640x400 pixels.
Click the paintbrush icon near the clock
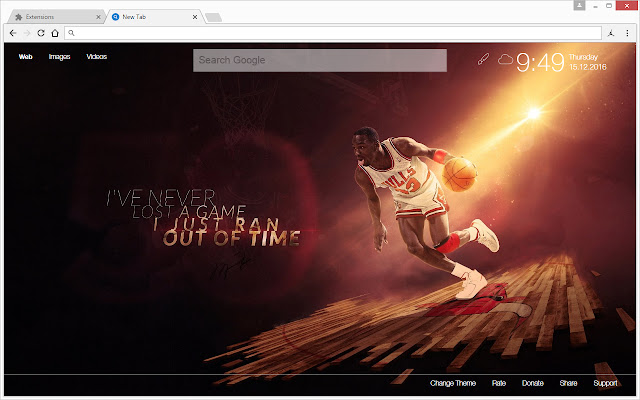482,61
